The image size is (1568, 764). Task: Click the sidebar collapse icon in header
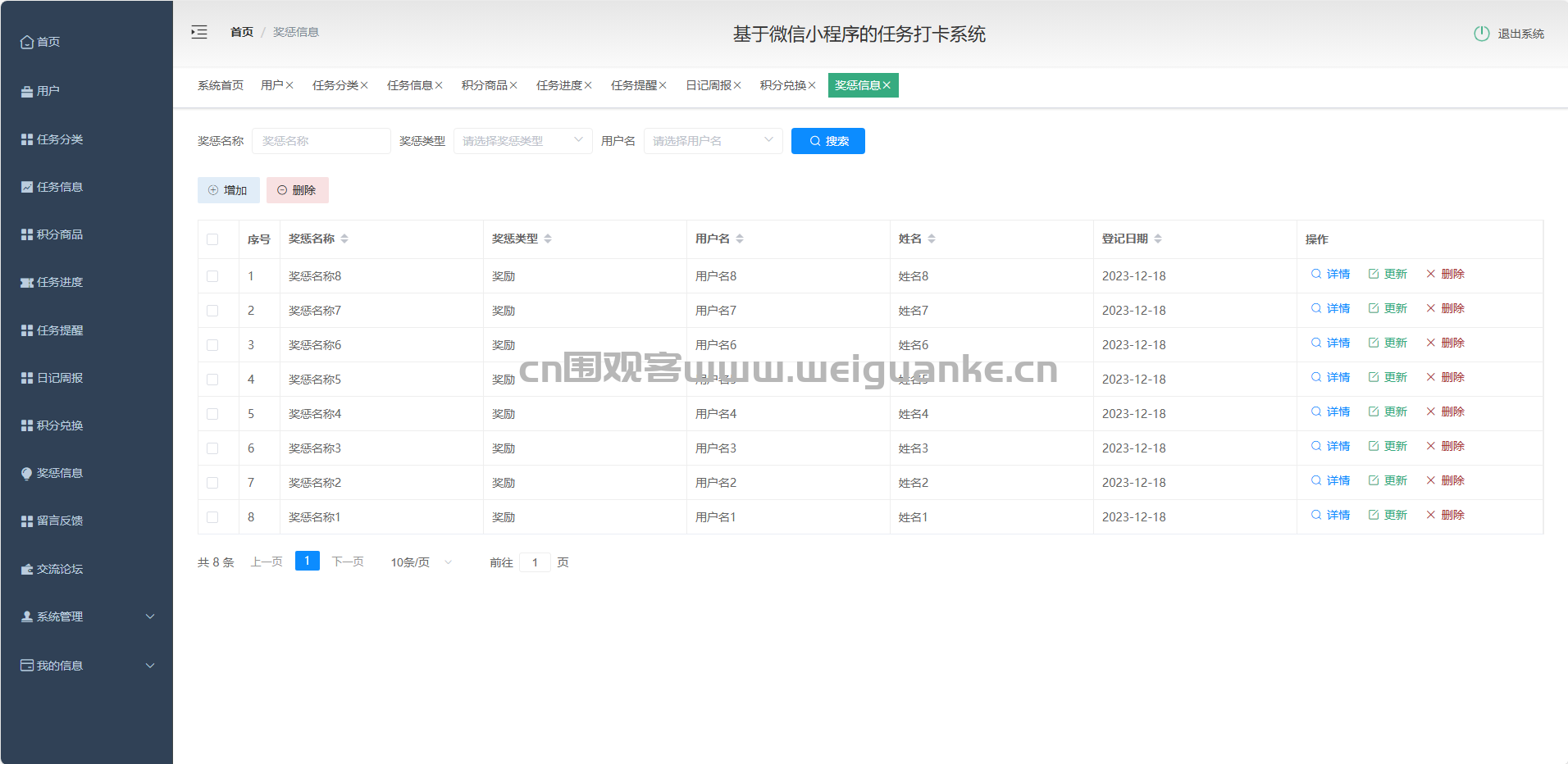tap(199, 32)
